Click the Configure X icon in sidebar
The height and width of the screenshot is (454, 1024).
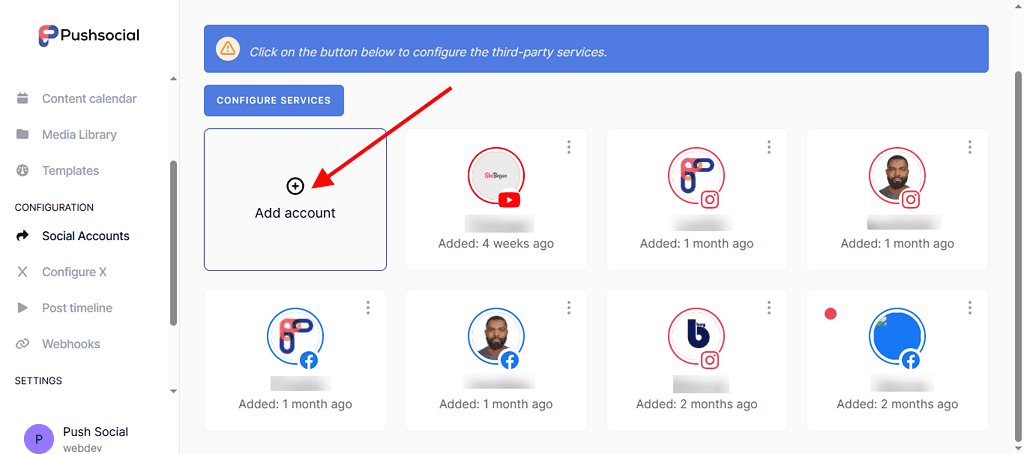(23, 272)
